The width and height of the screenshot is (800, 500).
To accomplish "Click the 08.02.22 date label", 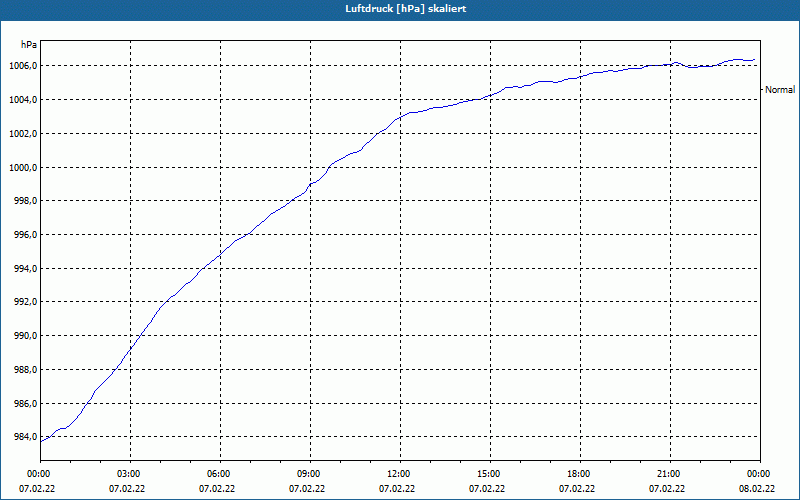I will 757,488.
